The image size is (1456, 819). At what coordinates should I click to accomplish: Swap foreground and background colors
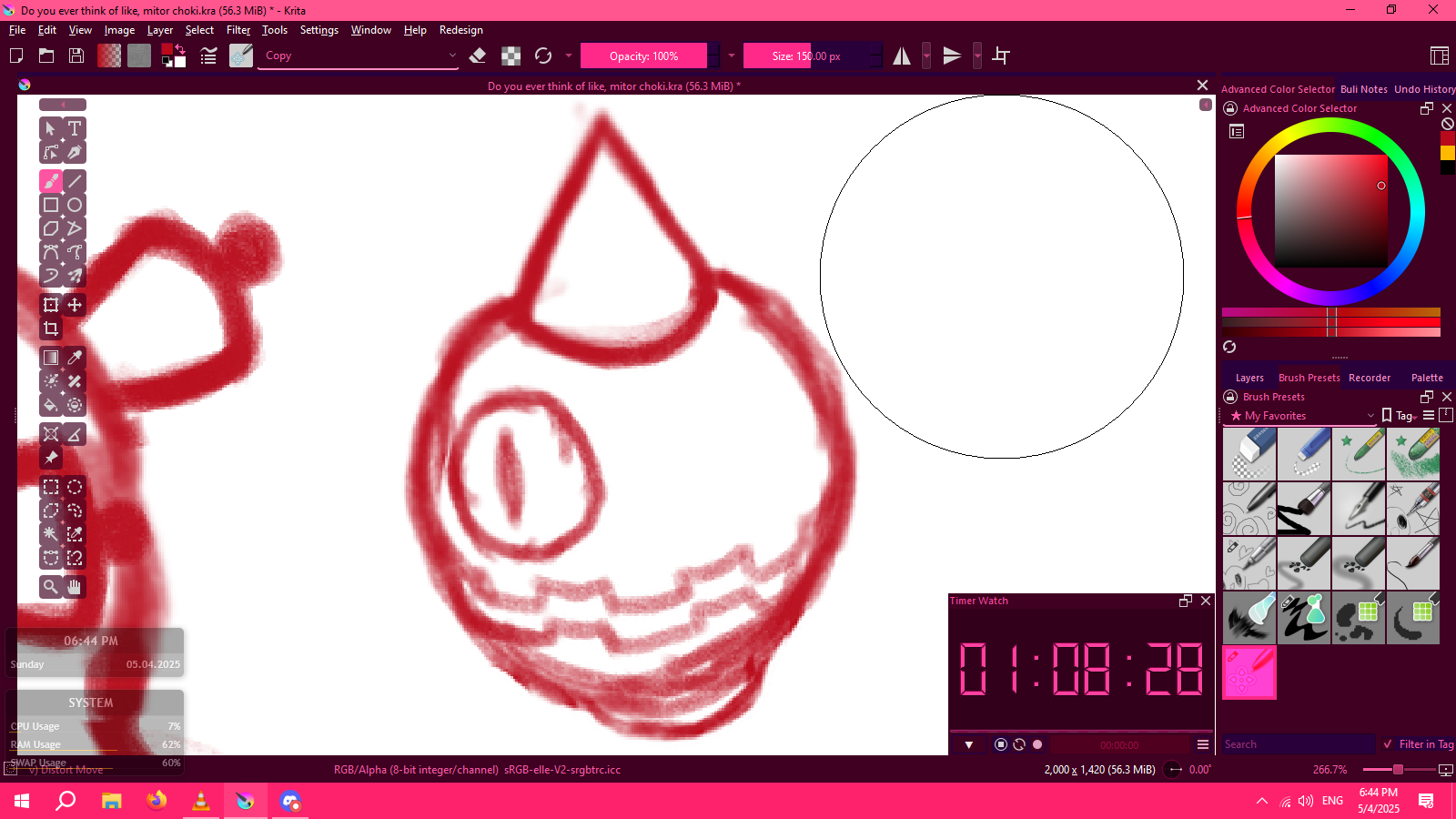coord(180,49)
